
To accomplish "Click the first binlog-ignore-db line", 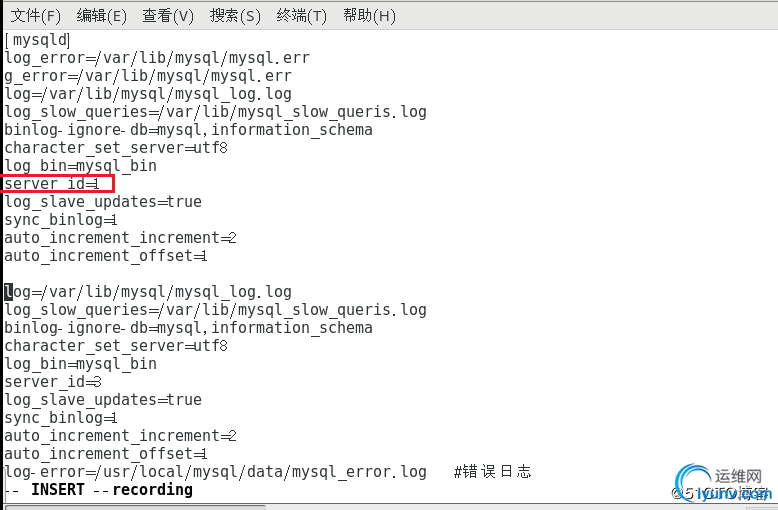I will click(x=188, y=130).
